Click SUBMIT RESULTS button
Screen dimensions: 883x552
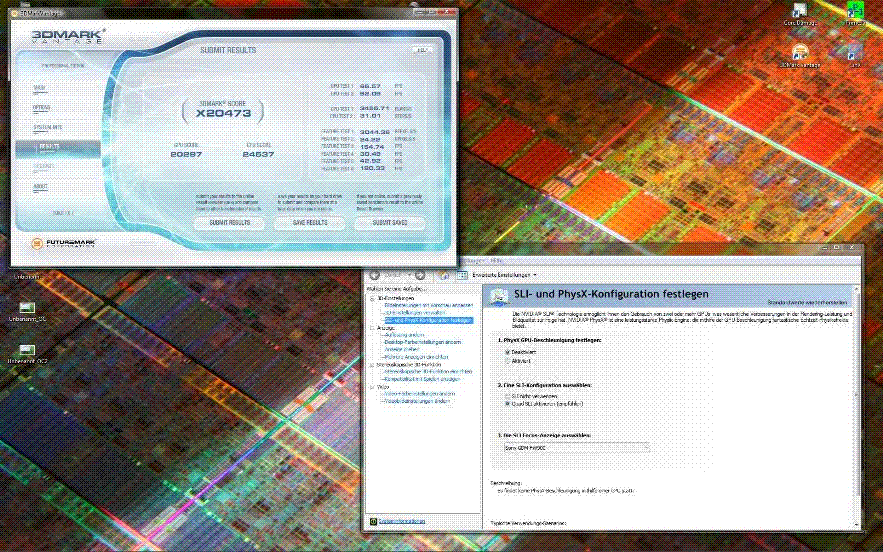click(229, 222)
